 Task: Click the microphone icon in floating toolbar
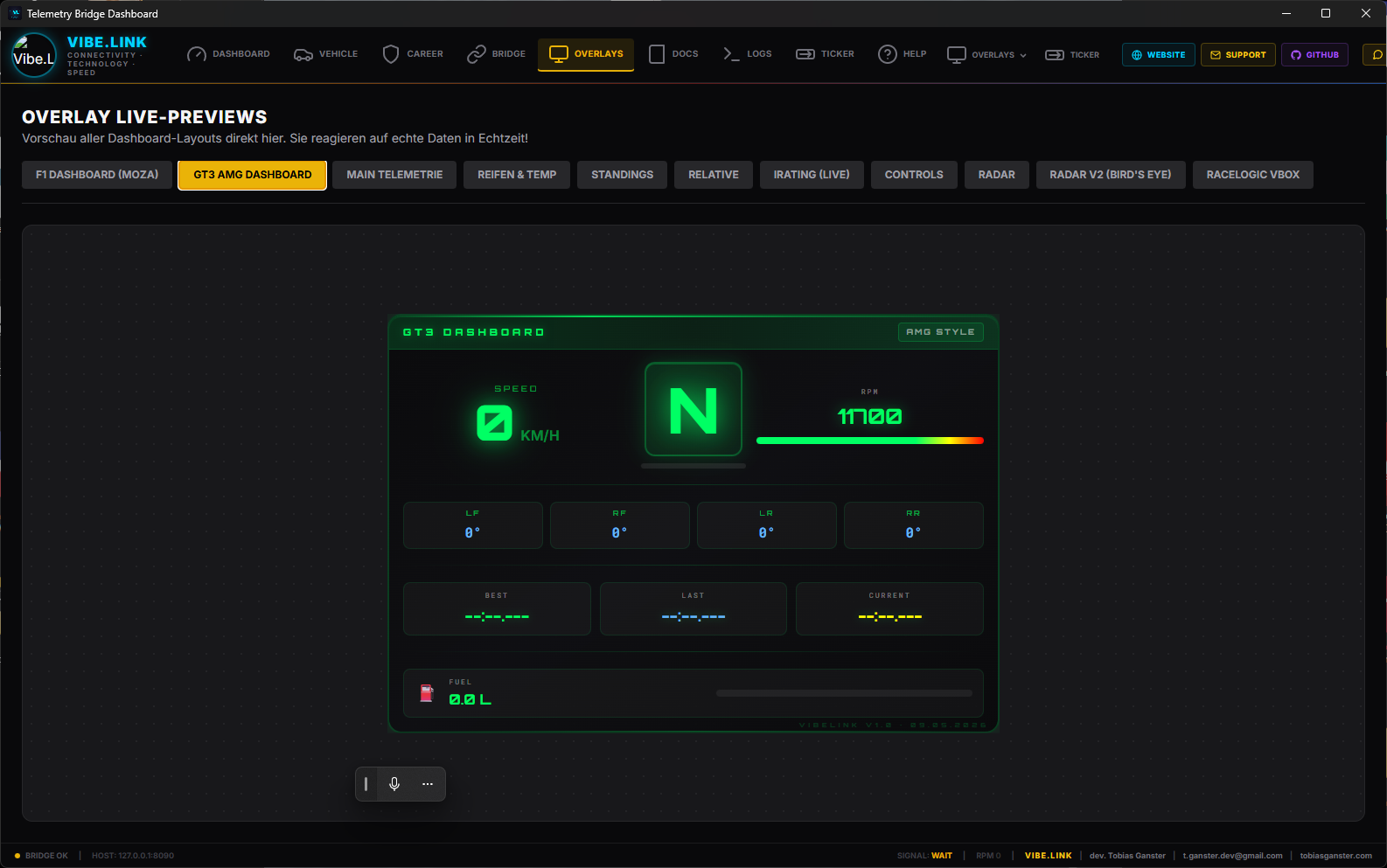(x=394, y=784)
